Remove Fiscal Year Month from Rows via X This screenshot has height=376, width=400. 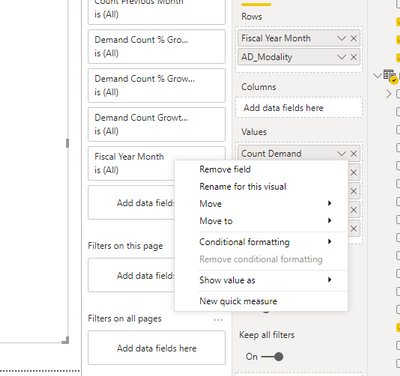[x=354, y=38]
